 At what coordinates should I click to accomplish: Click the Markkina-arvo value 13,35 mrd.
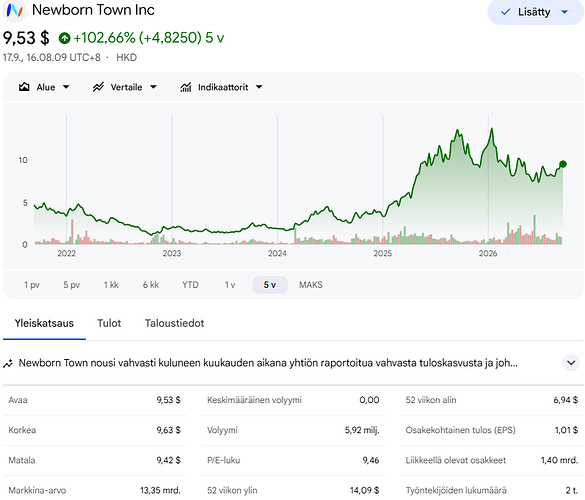click(x=160, y=490)
